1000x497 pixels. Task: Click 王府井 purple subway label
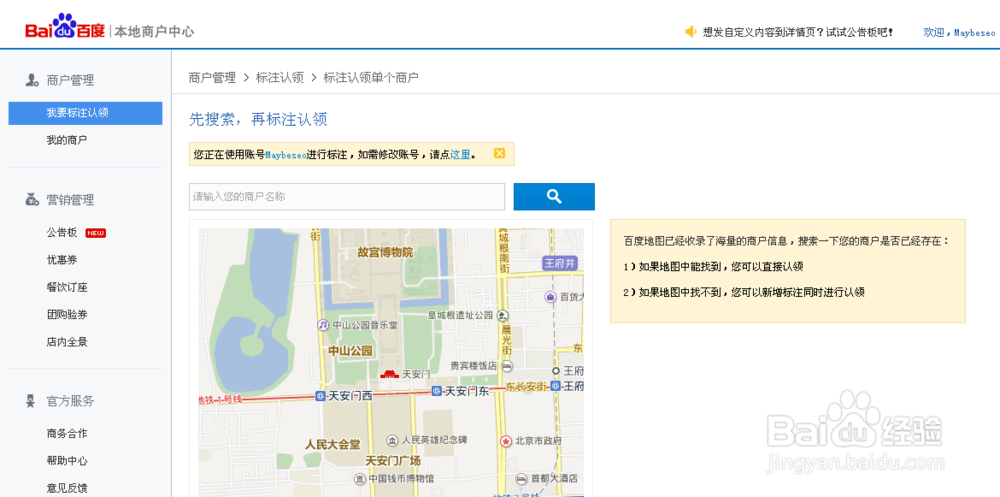point(562,263)
